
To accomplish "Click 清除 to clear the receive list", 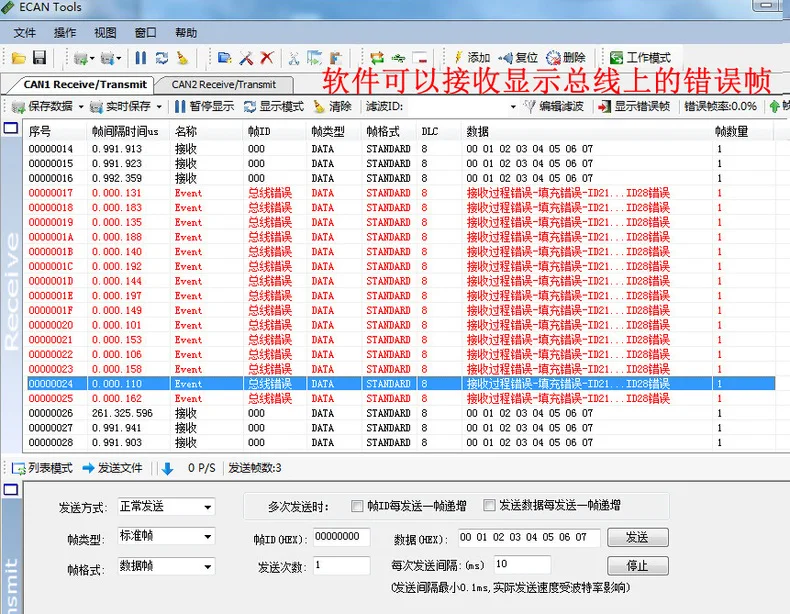I will [x=332, y=106].
